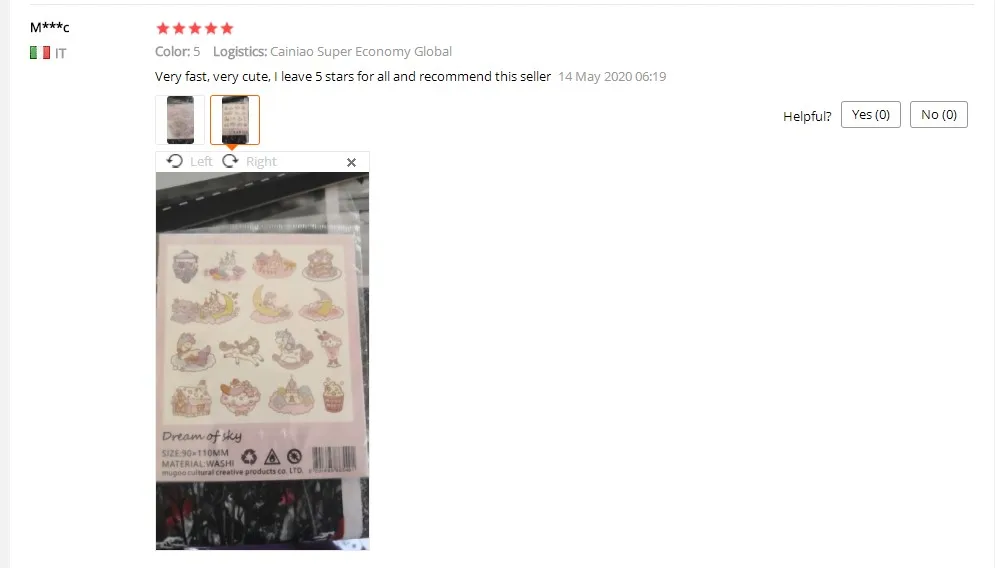This screenshot has height=568, width=995.
Task: Click the fifth red rating star
Action: [227, 28]
